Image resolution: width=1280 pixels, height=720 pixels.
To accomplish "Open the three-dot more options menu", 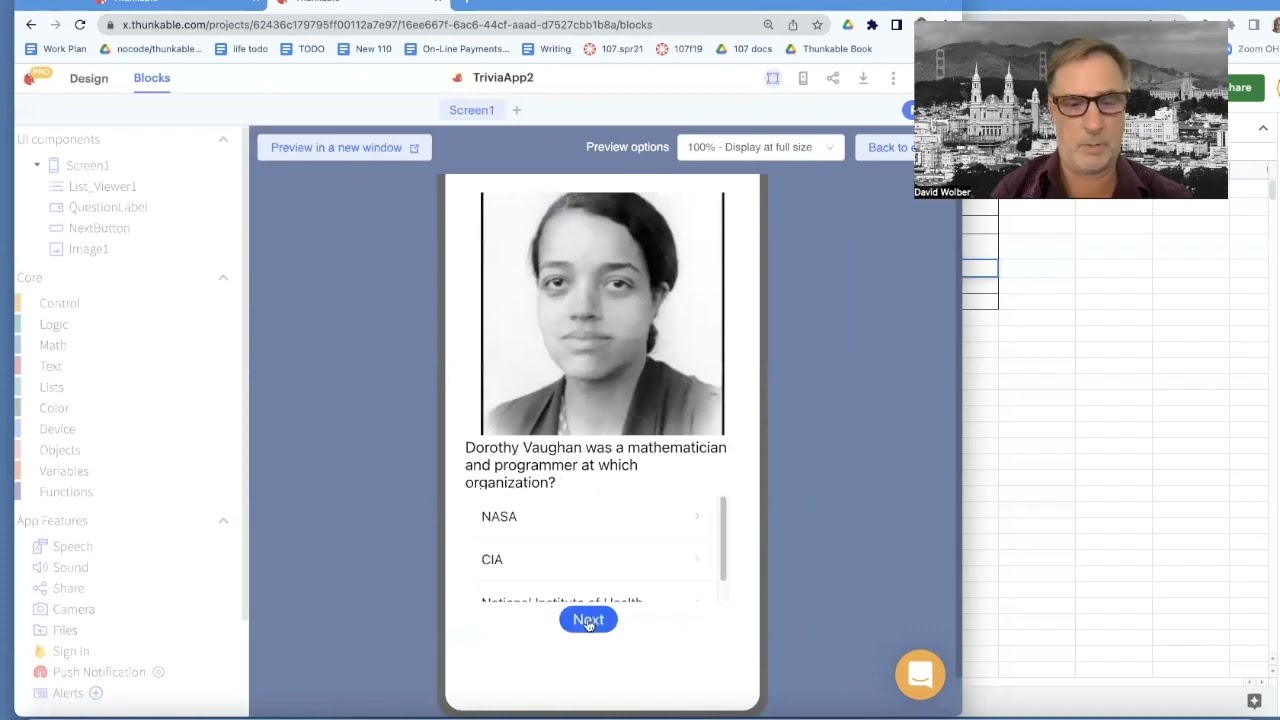I will pyautogui.click(x=893, y=78).
